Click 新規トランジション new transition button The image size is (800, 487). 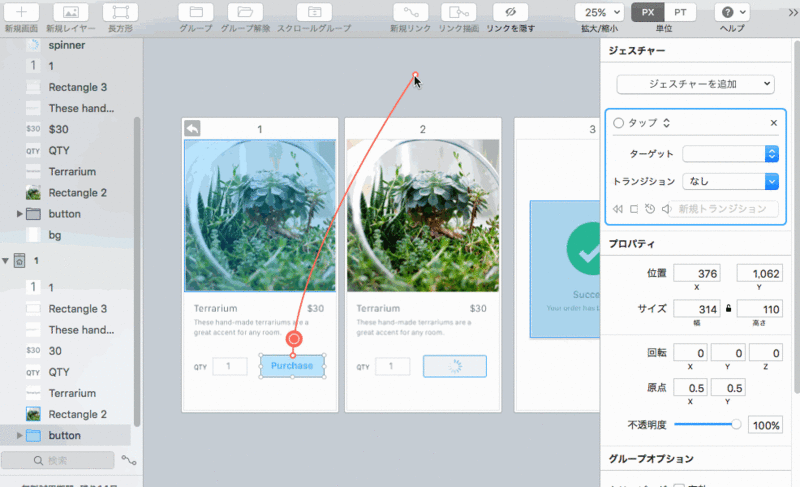(x=723, y=209)
